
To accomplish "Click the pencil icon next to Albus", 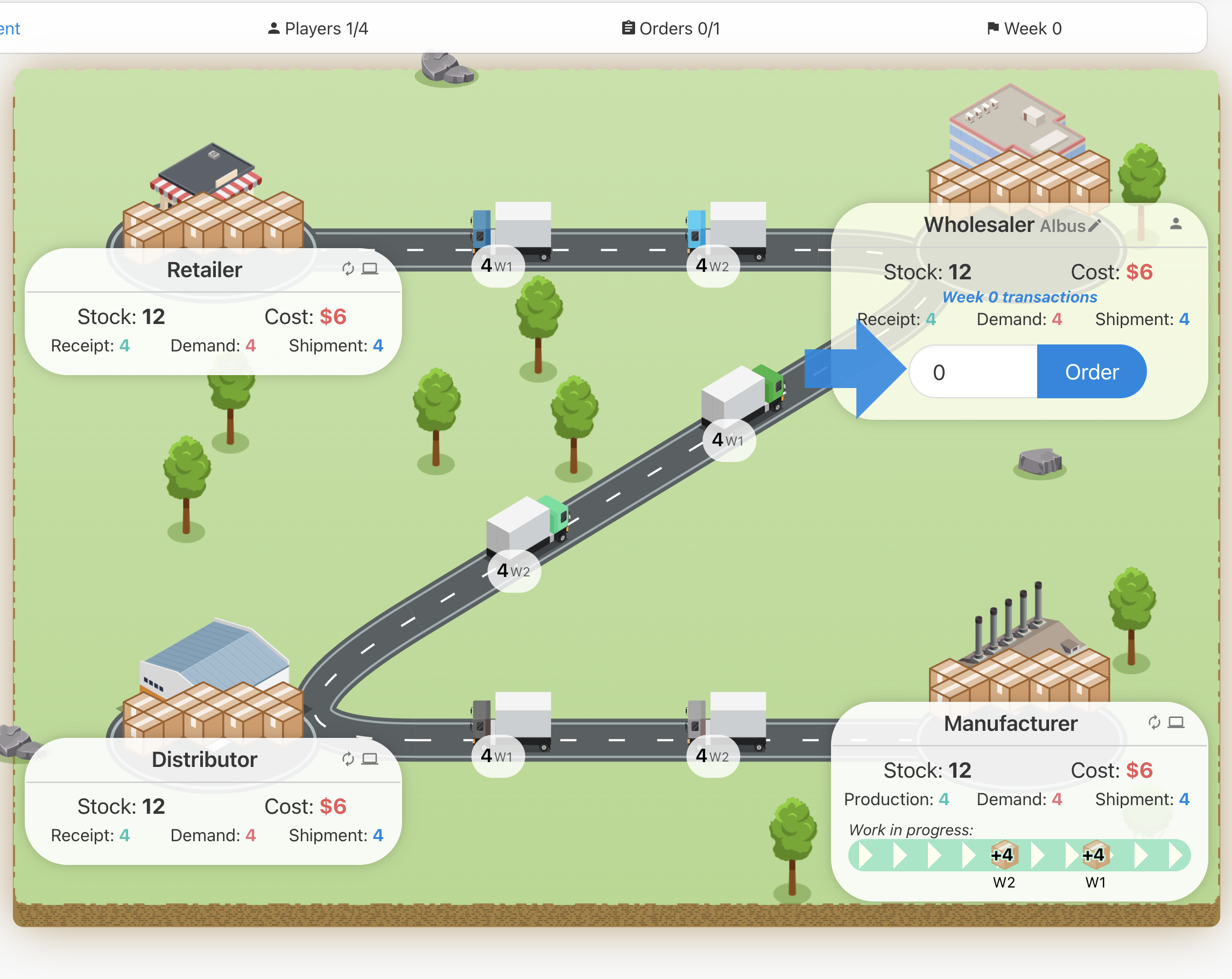I will 1094,226.
